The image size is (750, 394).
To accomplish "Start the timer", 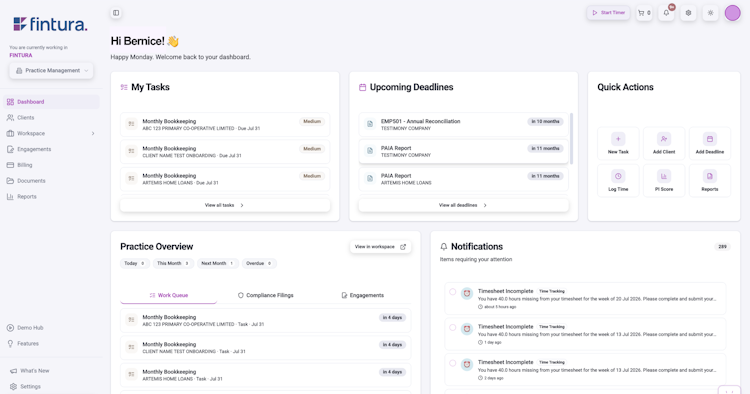I will point(608,13).
